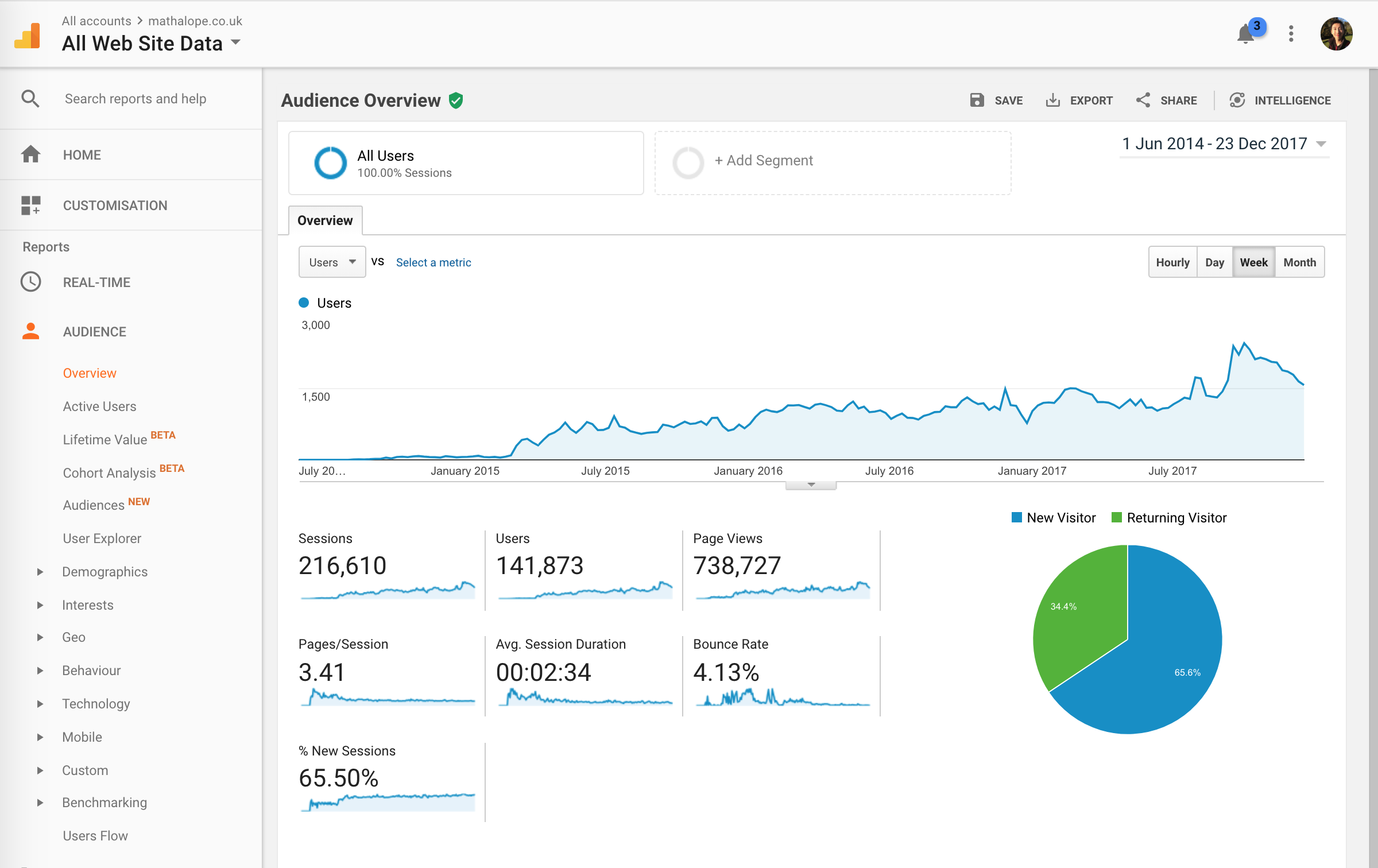Open Active Users report in sidebar
Screen dimensions: 1378x868
coord(99,406)
